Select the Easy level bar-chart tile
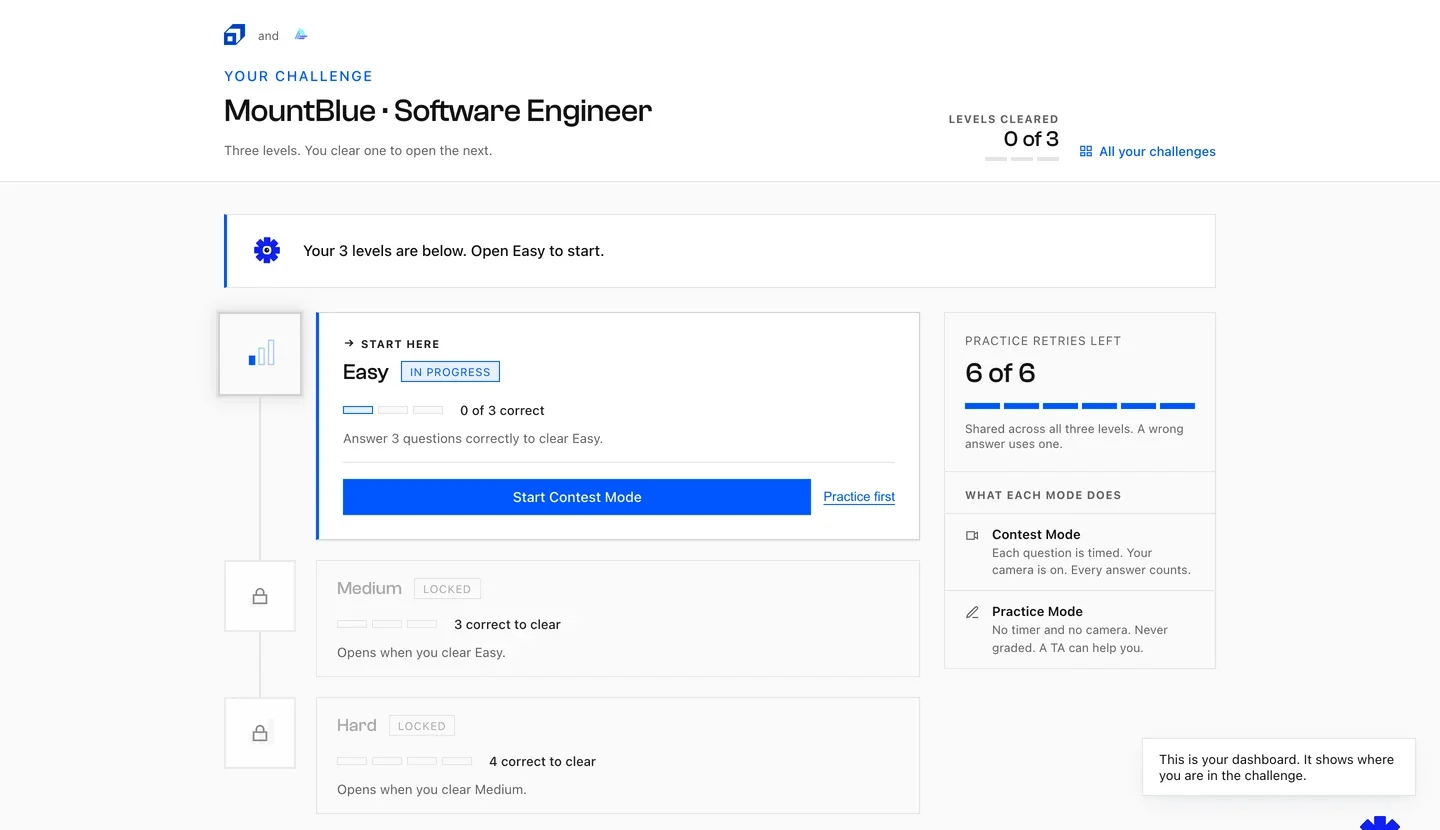The height and width of the screenshot is (830, 1440). (x=260, y=354)
